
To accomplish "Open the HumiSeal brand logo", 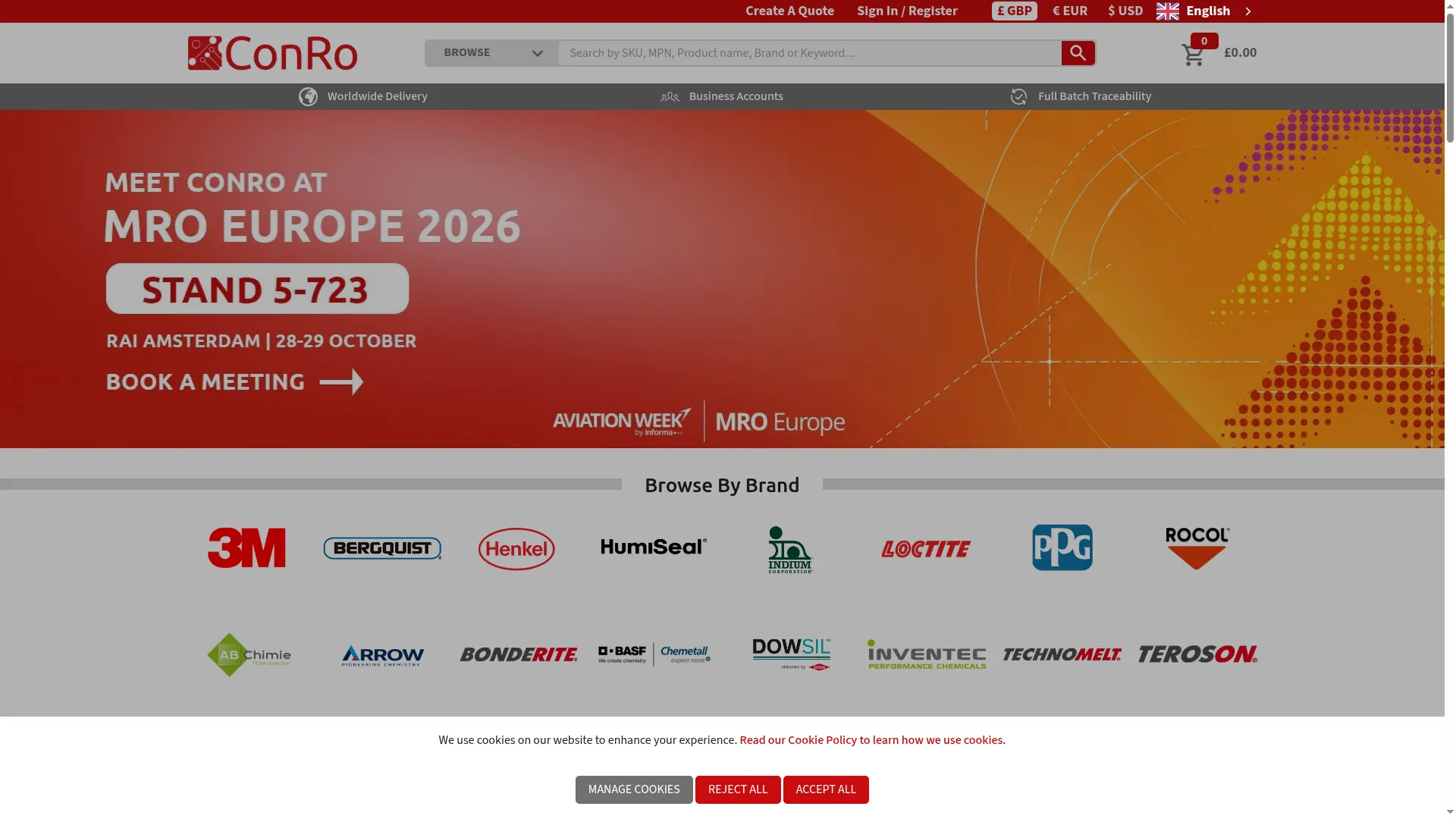I will click(x=654, y=547).
